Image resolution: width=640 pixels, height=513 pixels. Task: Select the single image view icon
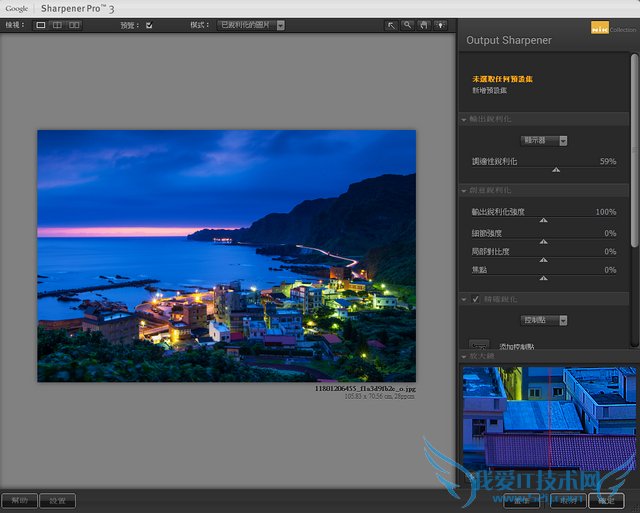click(41, 25)
